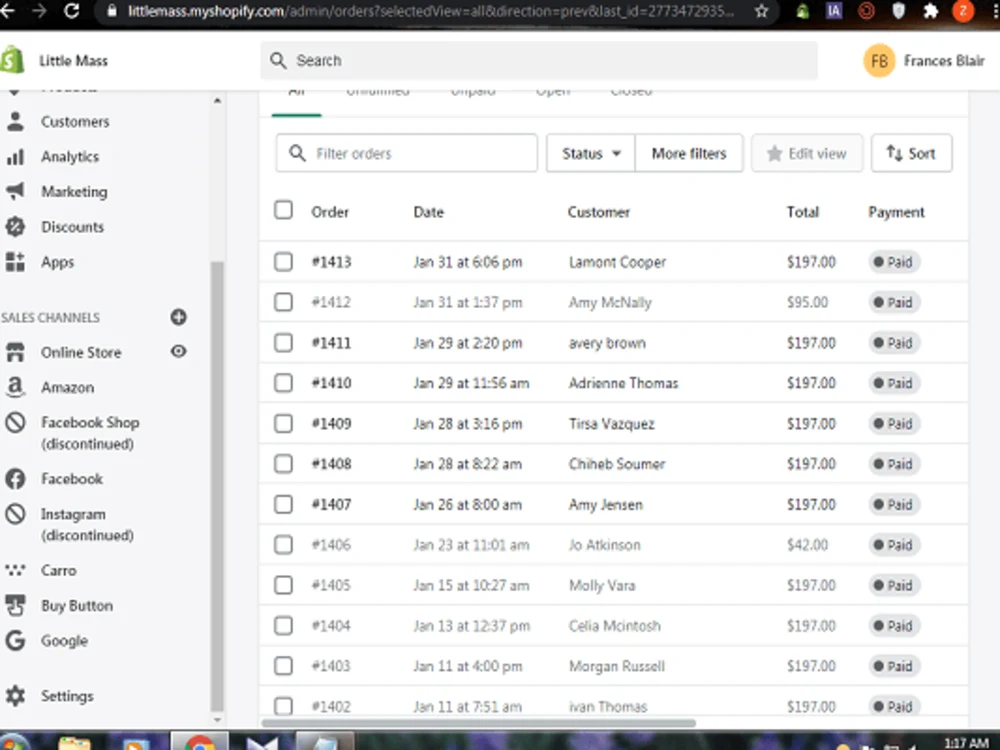1000x750 pixels.
Task: Click the Edit view button
Action: point(807,153)
